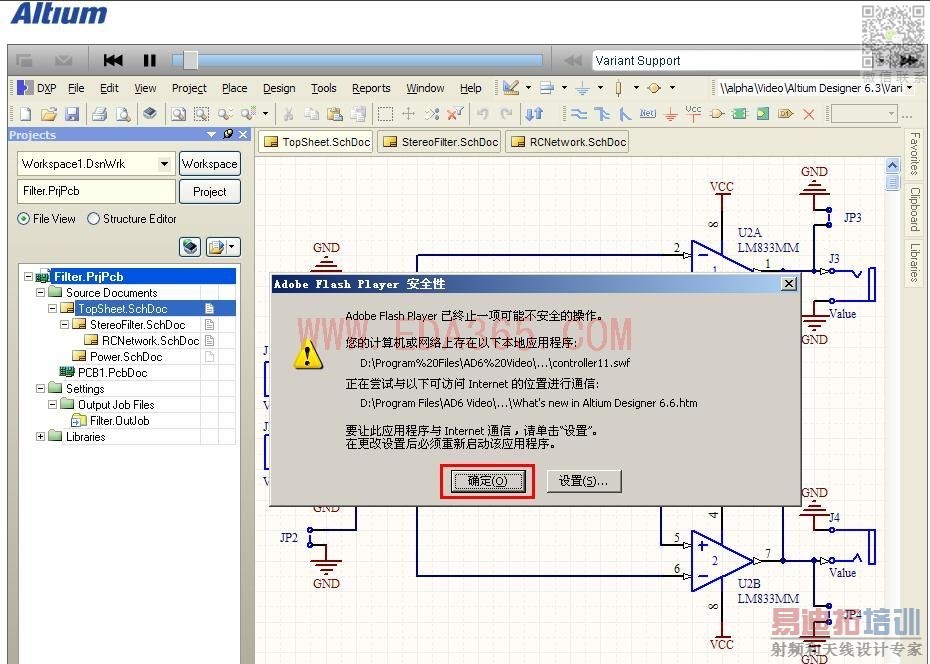Click the clear filter icon

point(455,113)
